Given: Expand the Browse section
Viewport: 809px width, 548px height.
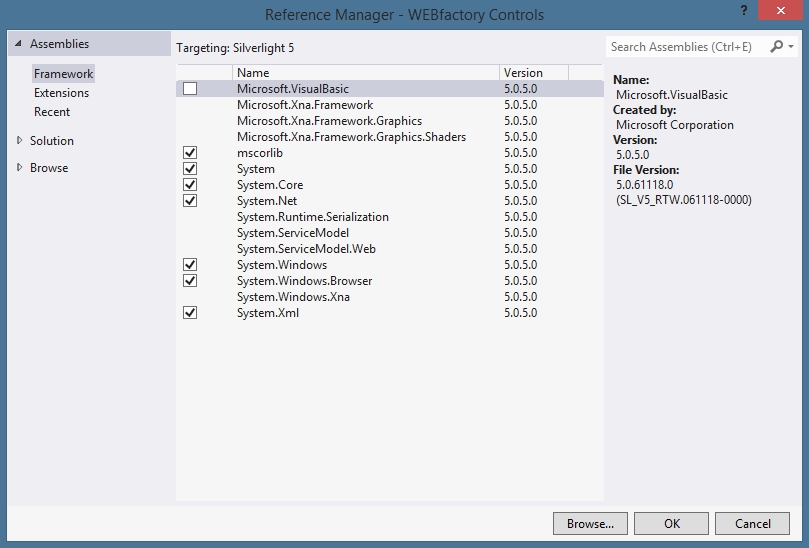Looking at the screenshot, I should click(20, 168).
